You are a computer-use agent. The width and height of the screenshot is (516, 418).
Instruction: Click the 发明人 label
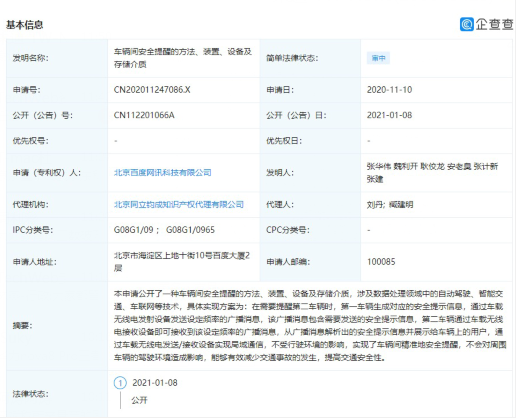[x=280, y=173]
